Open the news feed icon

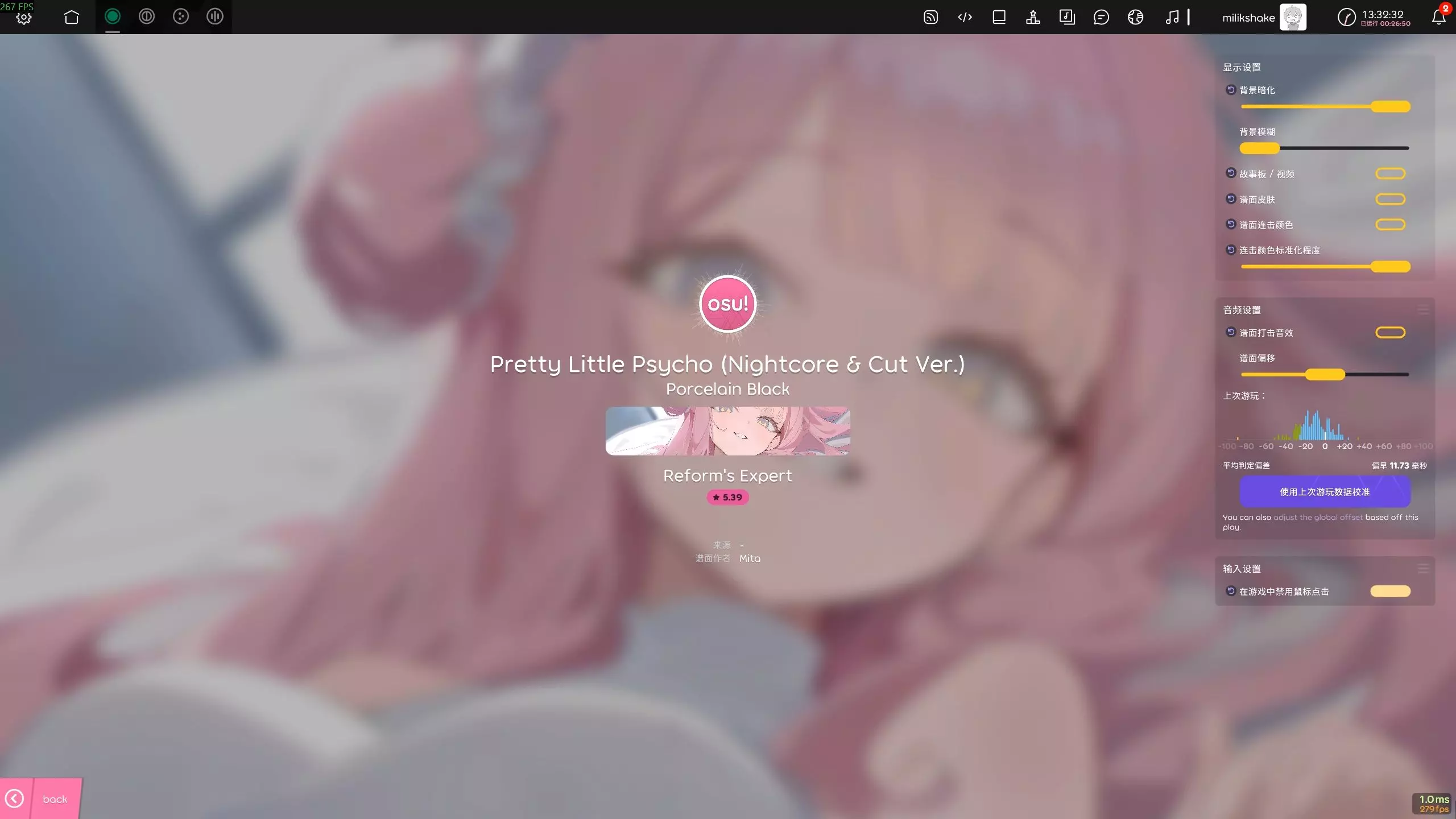click(930, 17)
